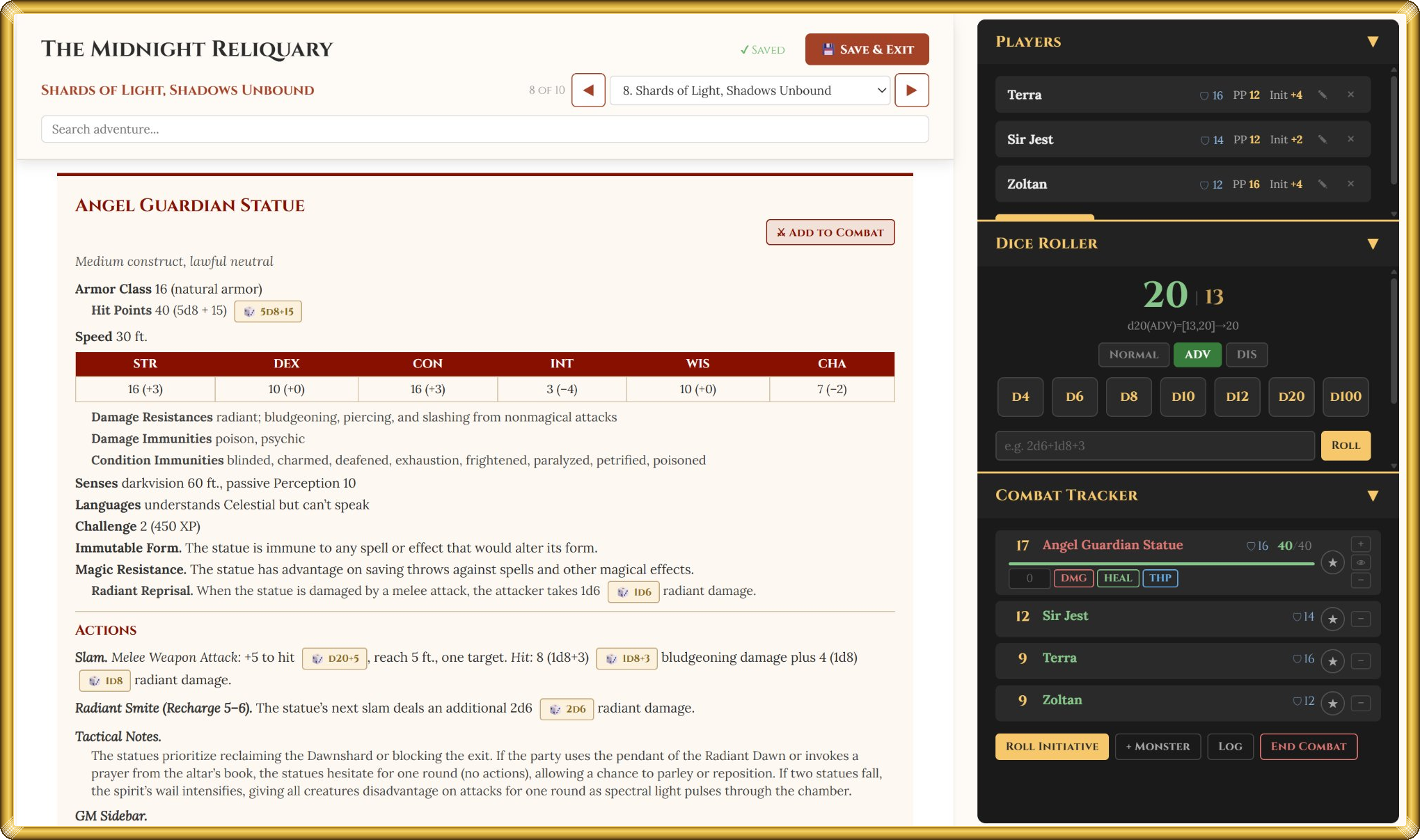Click the star icon next to Sir Jest

coord(1332,618)
